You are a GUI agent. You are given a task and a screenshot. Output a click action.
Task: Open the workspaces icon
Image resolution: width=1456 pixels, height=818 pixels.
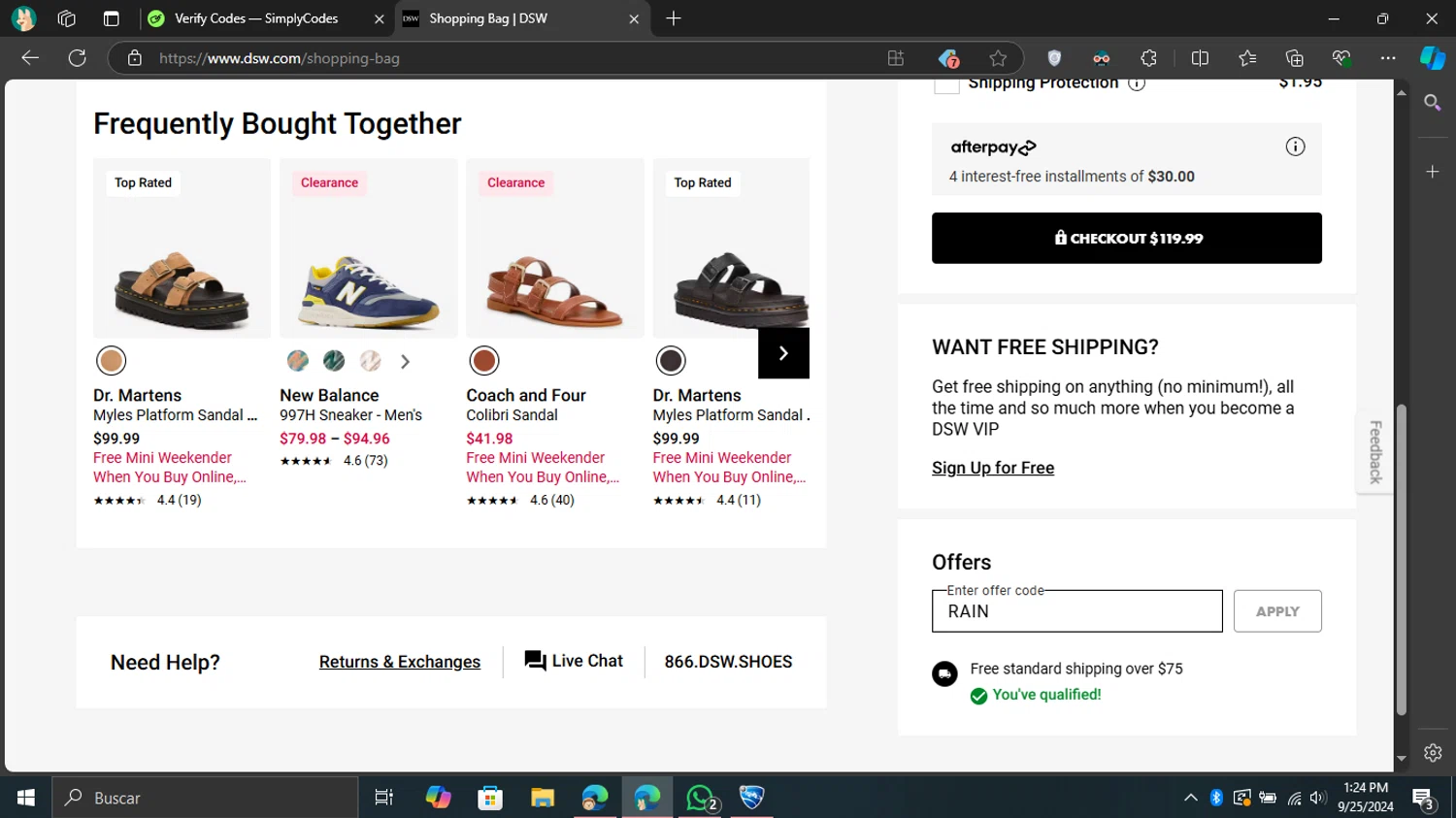(x=66, y=18)
